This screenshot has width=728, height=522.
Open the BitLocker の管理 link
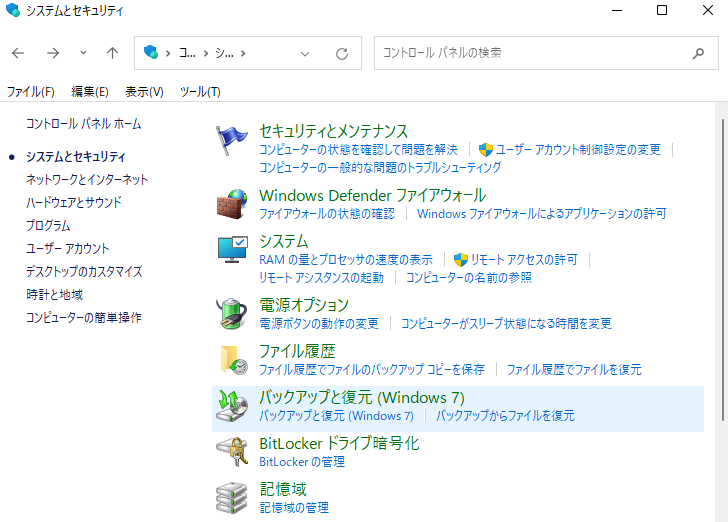[x=302, y=462]
